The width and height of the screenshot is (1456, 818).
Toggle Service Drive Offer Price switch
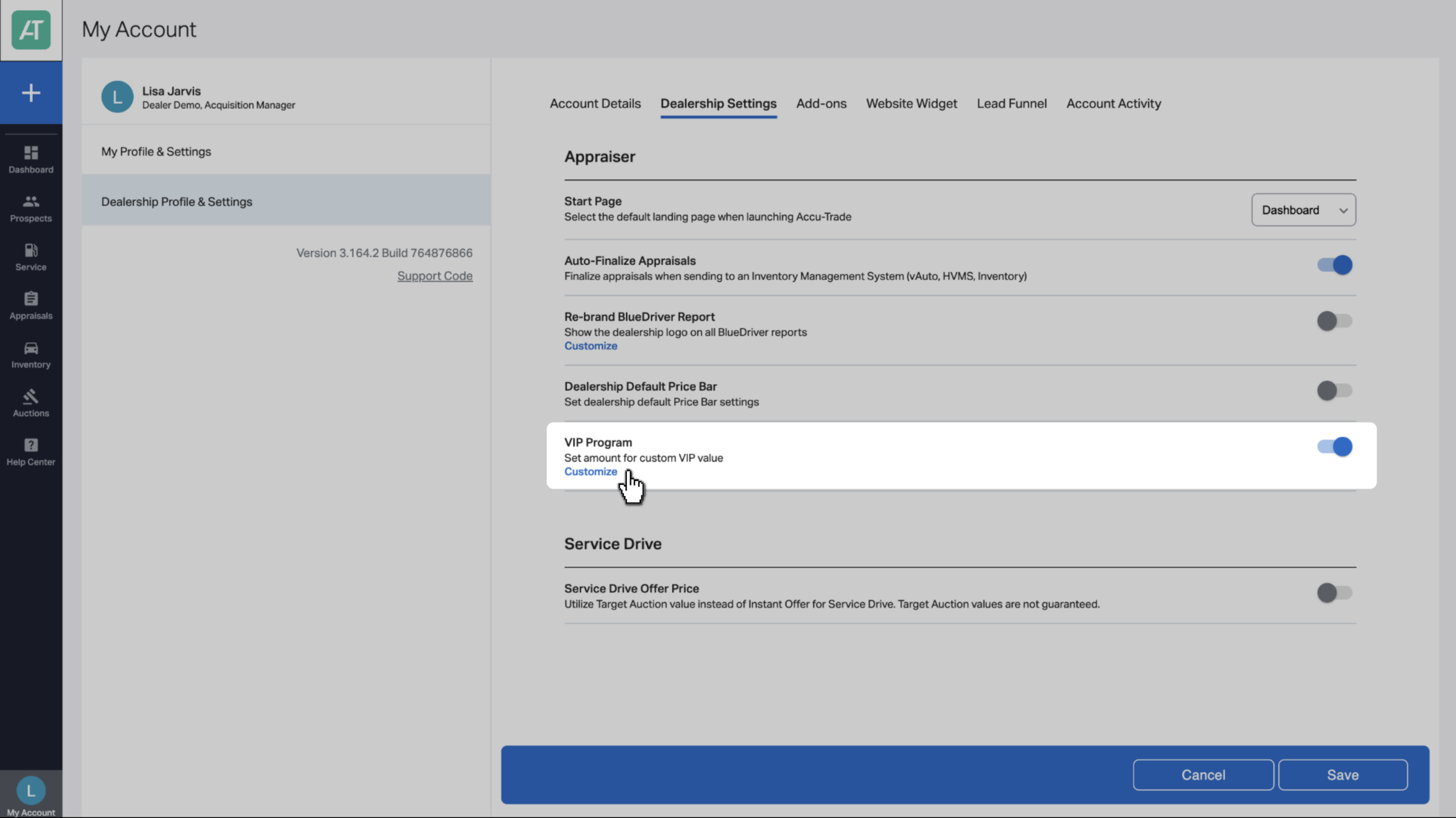(1334, 592)
